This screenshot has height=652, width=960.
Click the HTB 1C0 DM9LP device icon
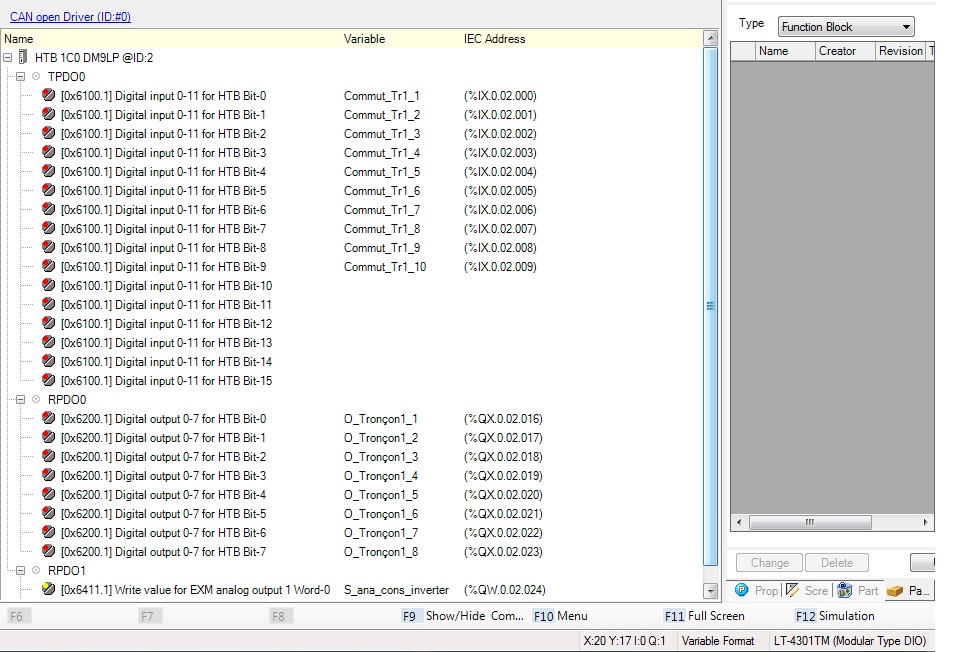pos(24,58)
